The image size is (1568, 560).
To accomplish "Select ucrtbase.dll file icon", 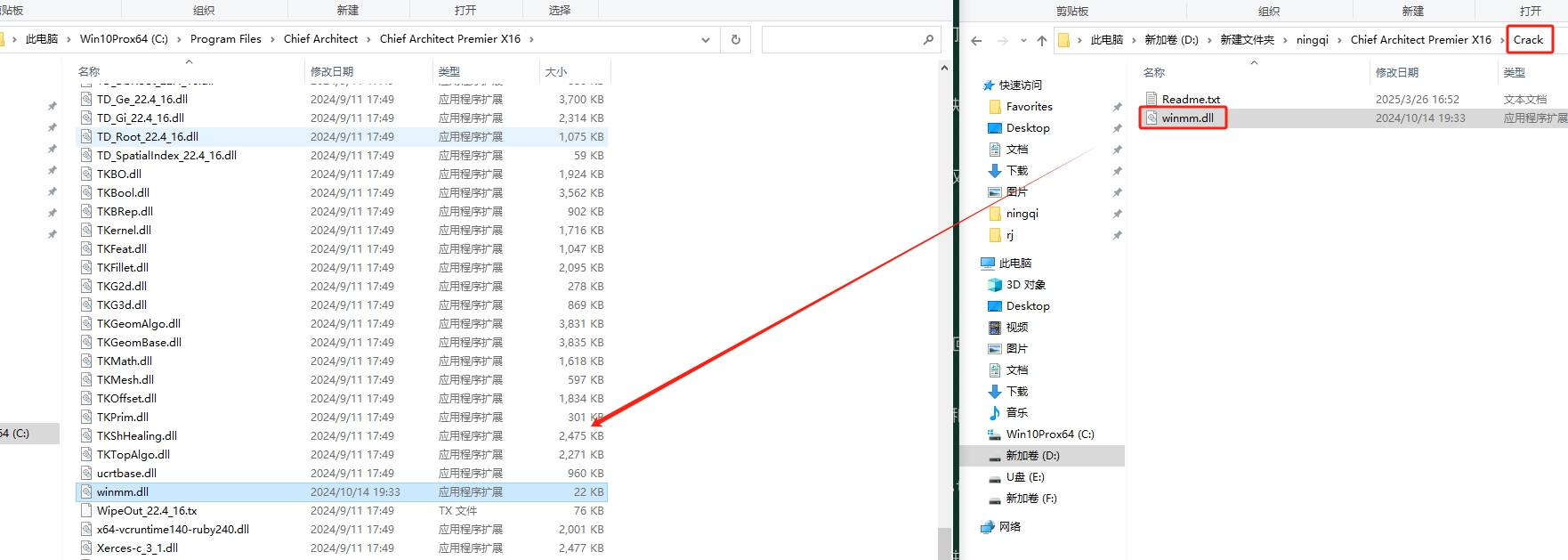I will (86, 473).
